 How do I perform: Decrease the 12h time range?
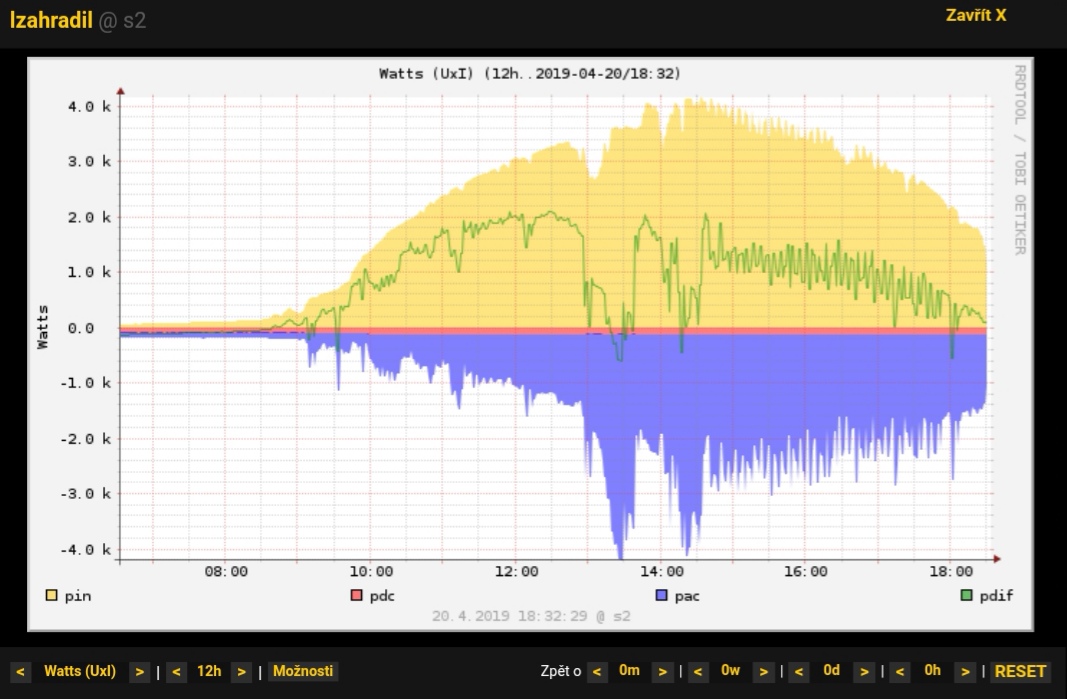[175, 671]
